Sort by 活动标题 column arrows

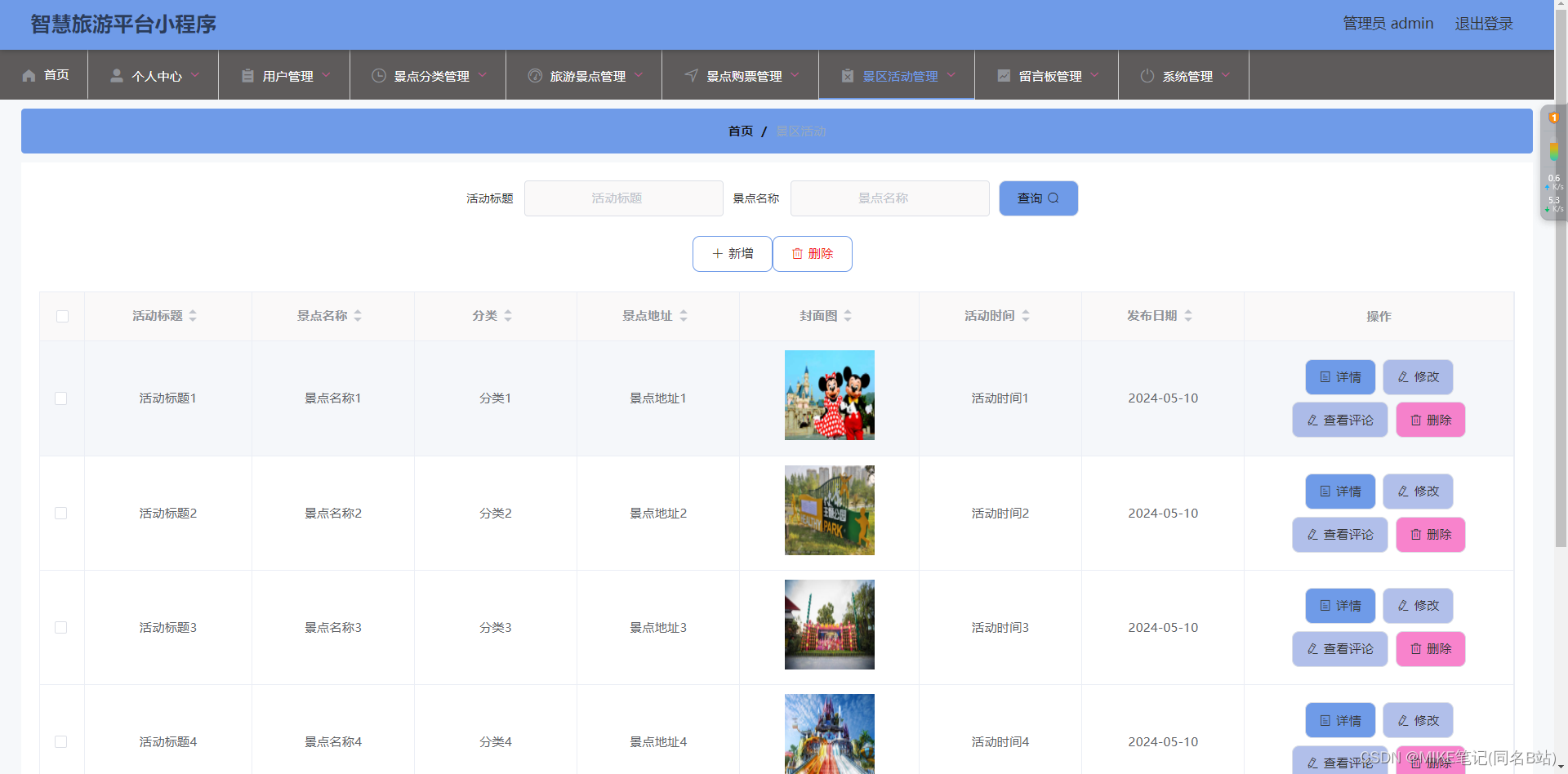pyautogui.click(x=193, y=316)
